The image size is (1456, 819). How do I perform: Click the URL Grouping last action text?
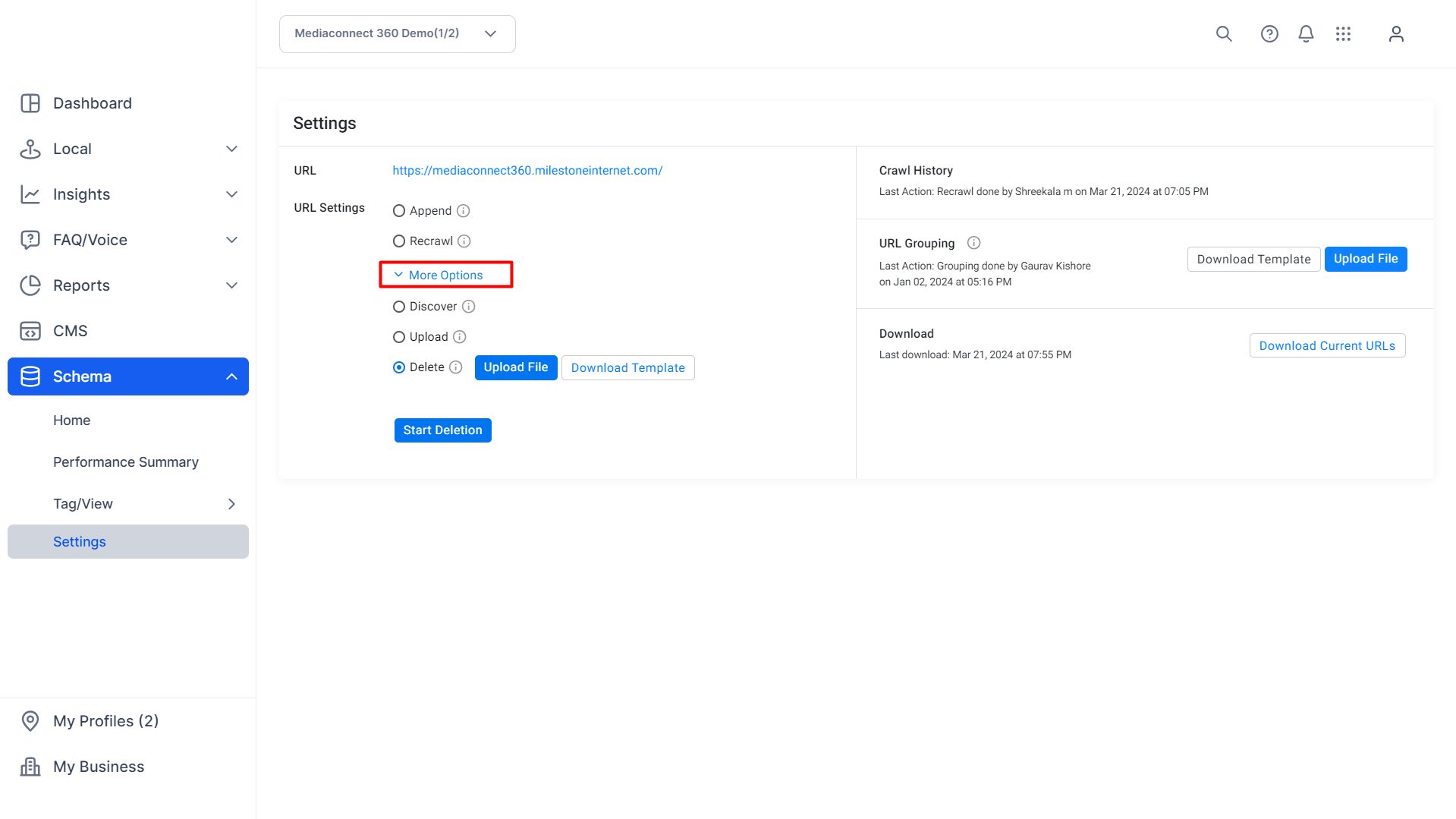coord(985,274)
